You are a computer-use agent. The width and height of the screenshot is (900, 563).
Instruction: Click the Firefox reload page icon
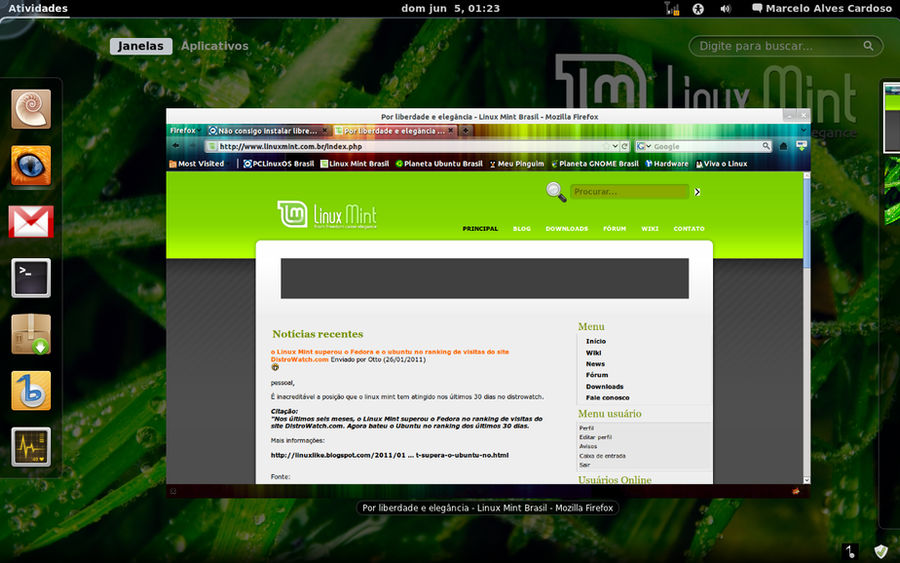625,146
